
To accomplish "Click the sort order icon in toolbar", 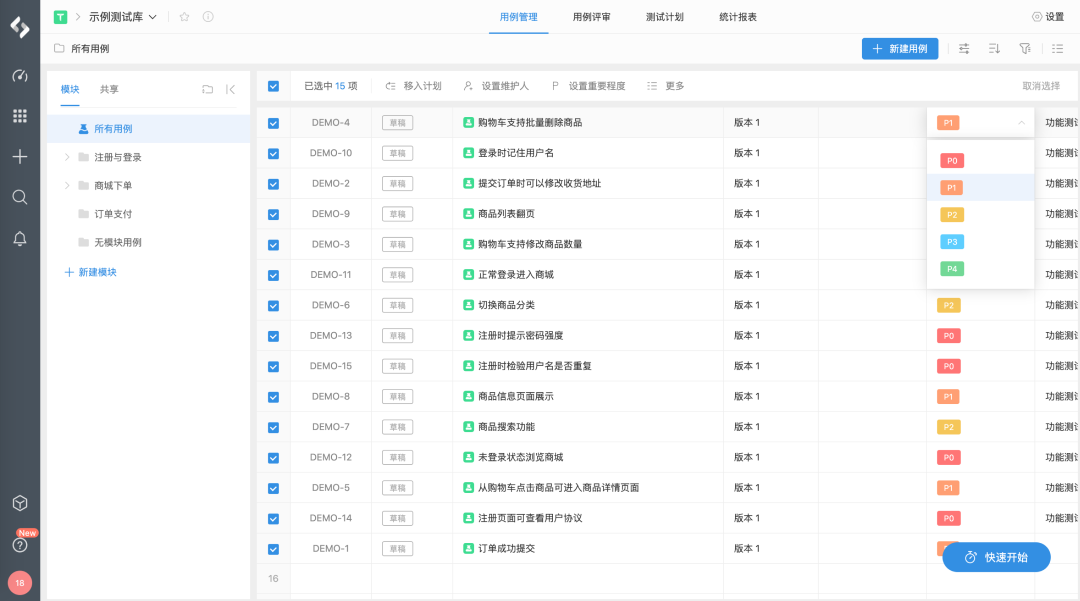I will tap(994, 48).
